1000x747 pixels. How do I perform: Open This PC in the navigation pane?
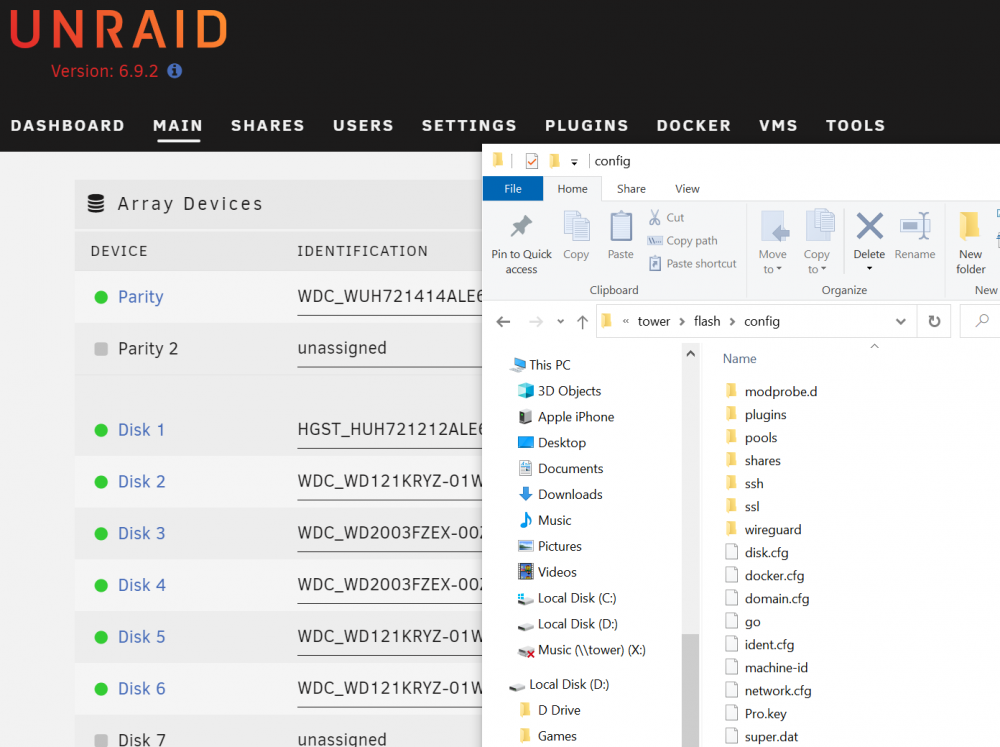tap(541, 365)
